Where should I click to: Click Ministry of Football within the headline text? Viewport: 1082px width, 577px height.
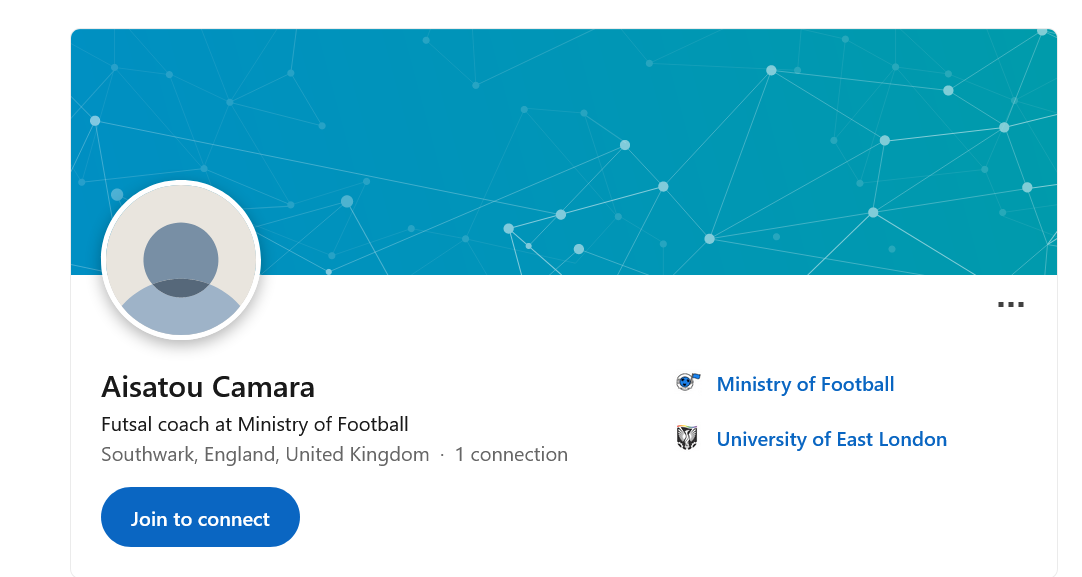323,424
